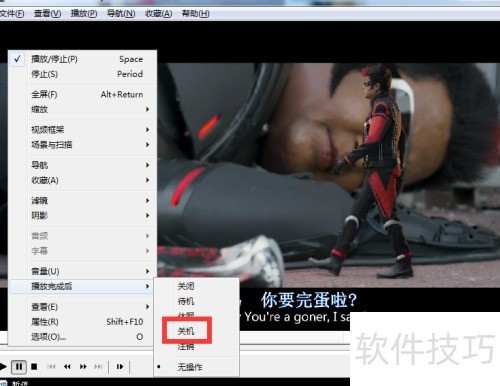This screenshot has width=500, height=386.
Task: Expand the 滤镜 submenu arrow
Action: tap(147, 200)
